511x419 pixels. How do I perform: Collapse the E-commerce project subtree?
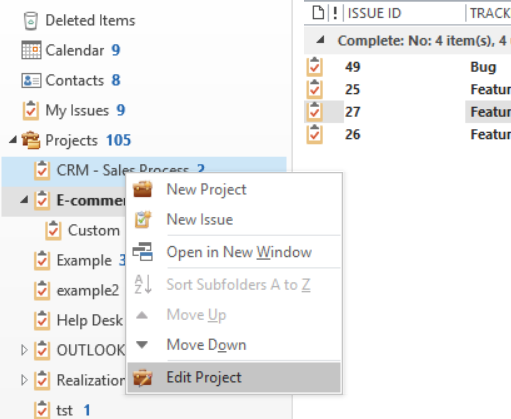24,200
